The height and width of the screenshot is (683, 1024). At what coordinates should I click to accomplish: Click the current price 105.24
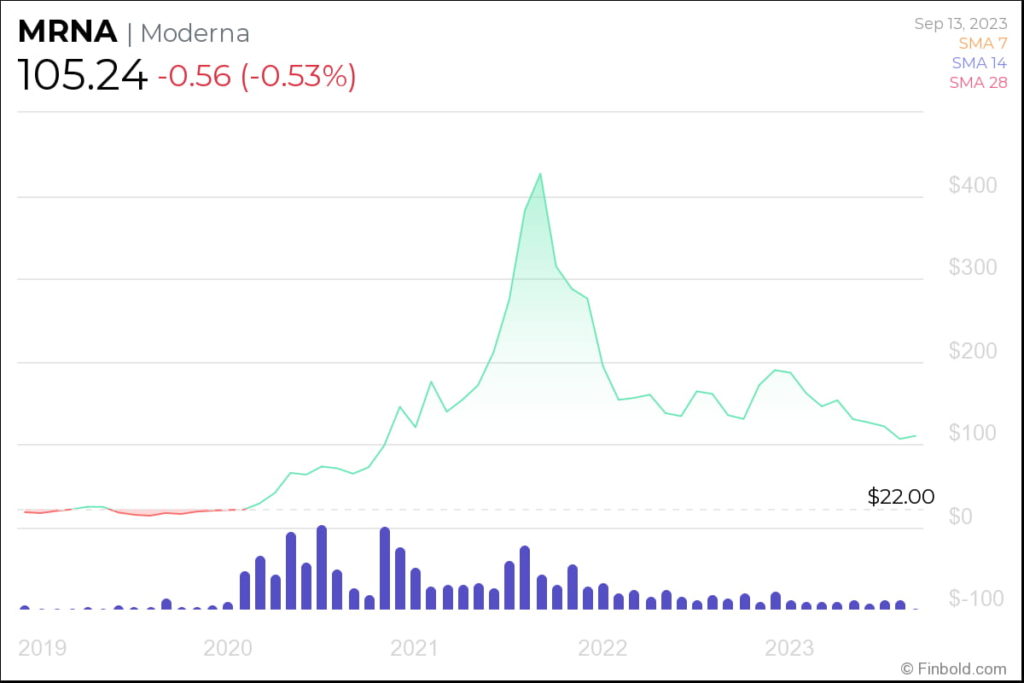[83, 76]
